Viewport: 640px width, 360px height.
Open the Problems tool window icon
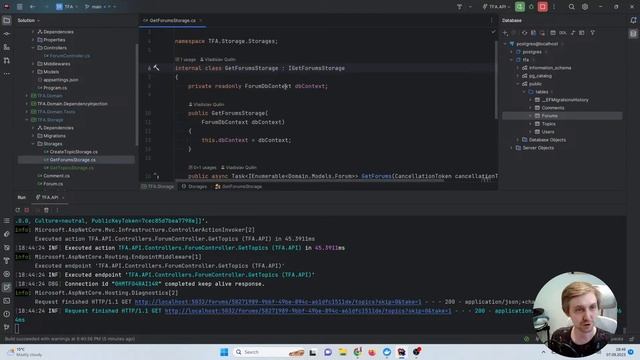tap(7, 314)
